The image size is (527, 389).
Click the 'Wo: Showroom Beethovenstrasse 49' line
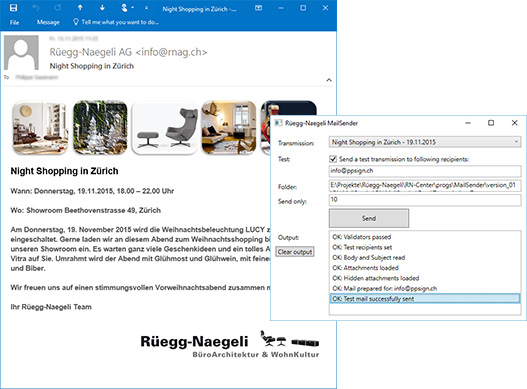coord(86,210)
